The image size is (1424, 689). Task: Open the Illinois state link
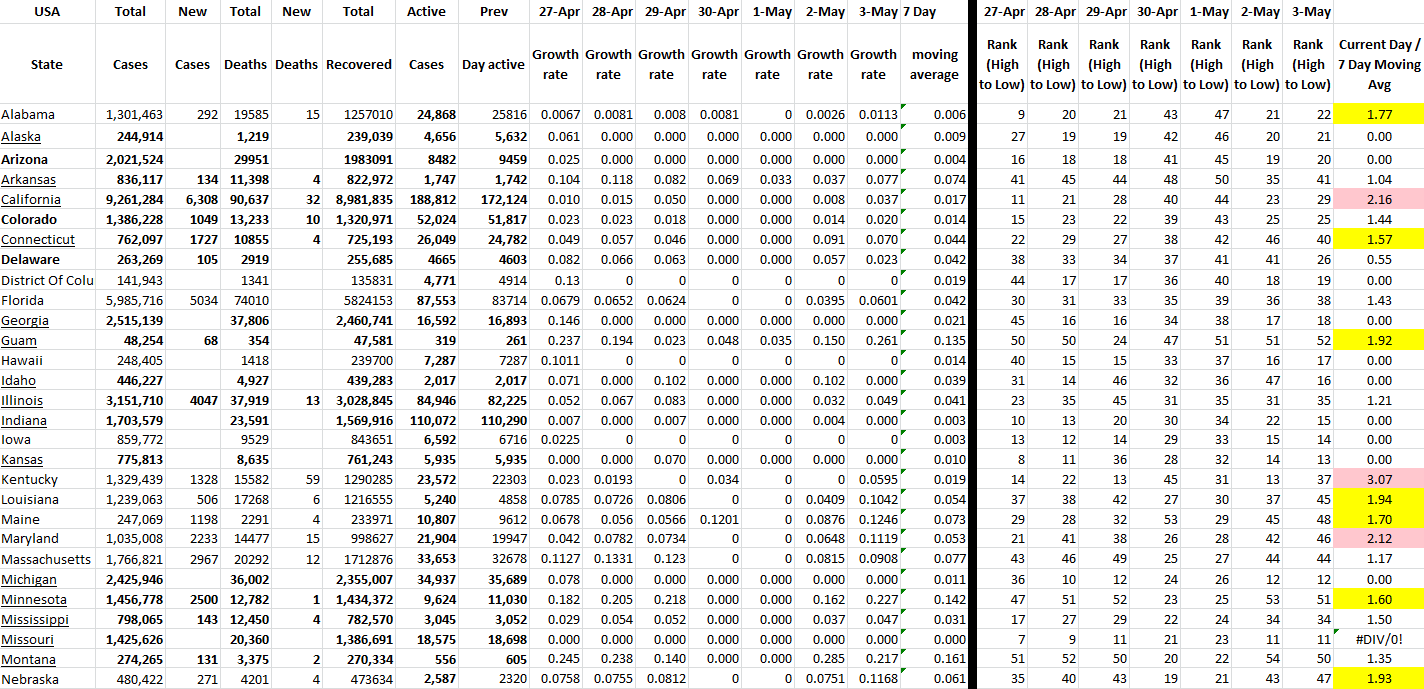tap(23, 400)
